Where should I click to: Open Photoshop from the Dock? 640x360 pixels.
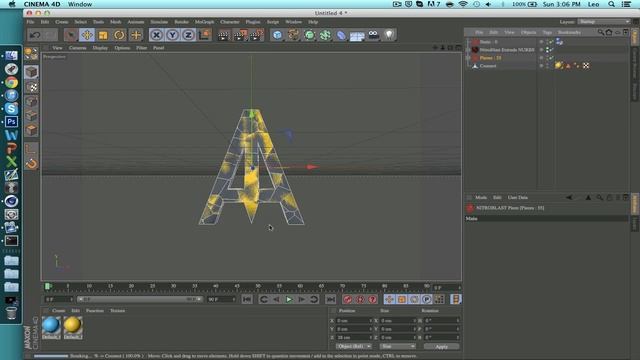[11, 122]
